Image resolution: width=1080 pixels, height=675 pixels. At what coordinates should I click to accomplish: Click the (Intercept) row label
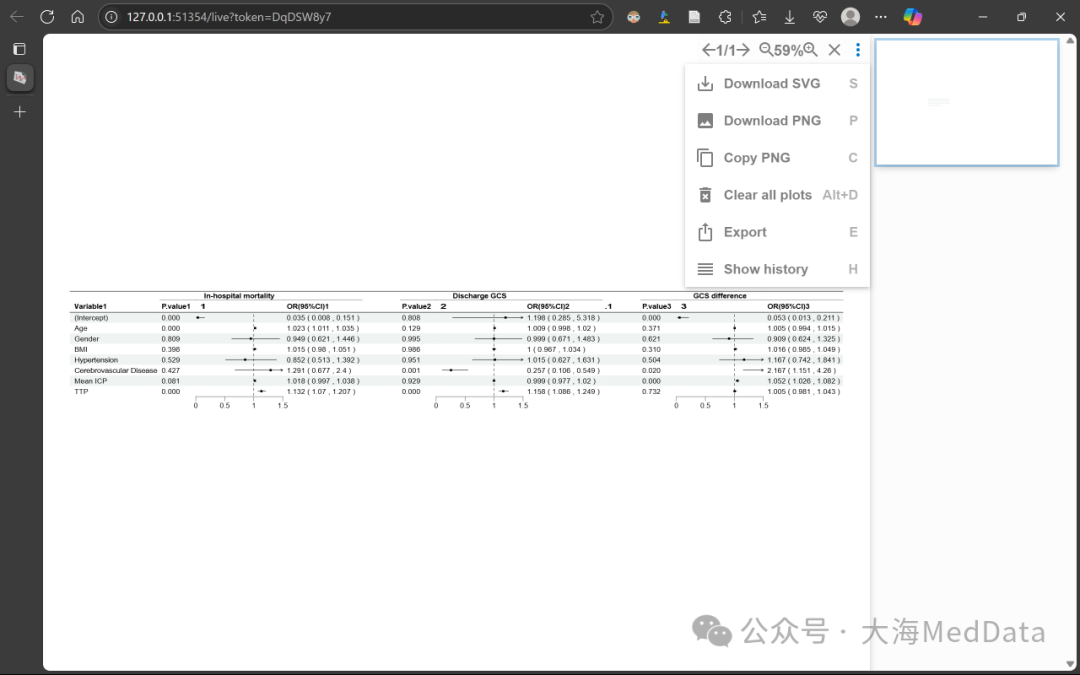[91, 318]
